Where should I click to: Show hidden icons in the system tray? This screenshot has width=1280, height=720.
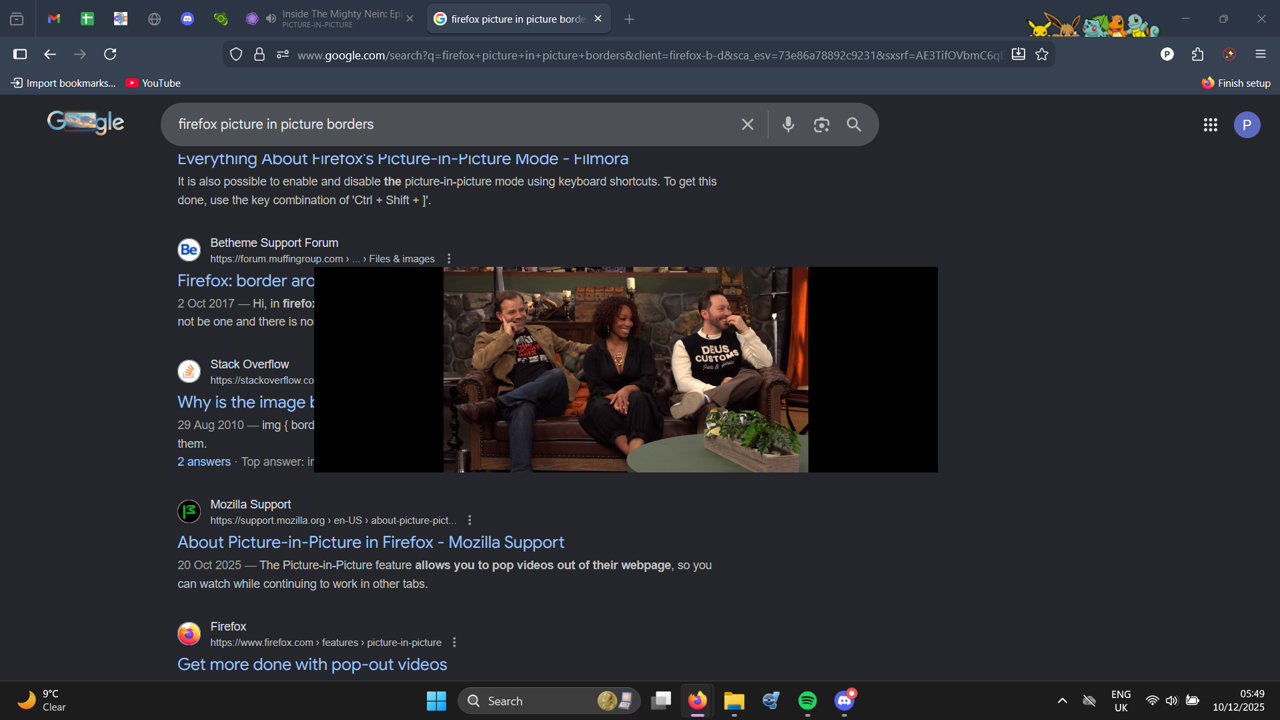pyautogui.click(x=1062, y=701)
